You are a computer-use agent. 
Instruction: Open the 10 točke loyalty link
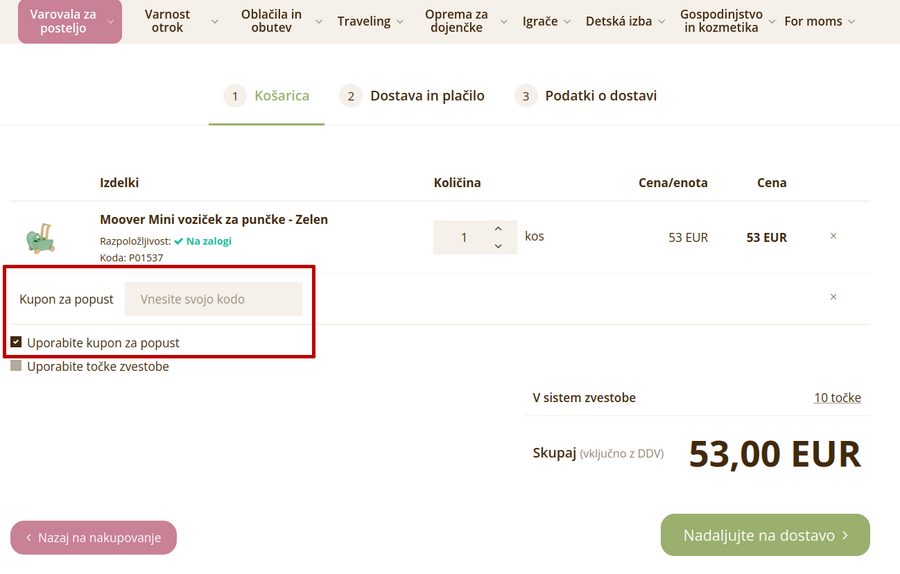(837, 398)
